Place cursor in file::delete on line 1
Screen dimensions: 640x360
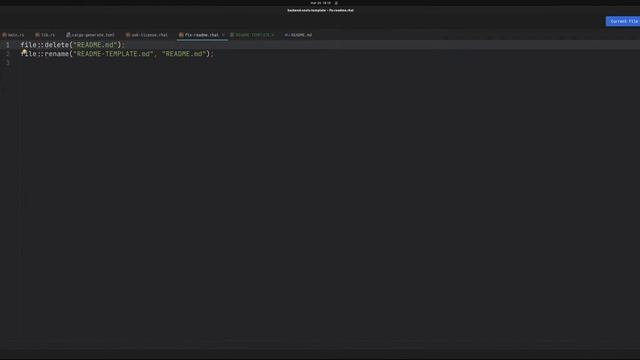(x=45, y=45)
